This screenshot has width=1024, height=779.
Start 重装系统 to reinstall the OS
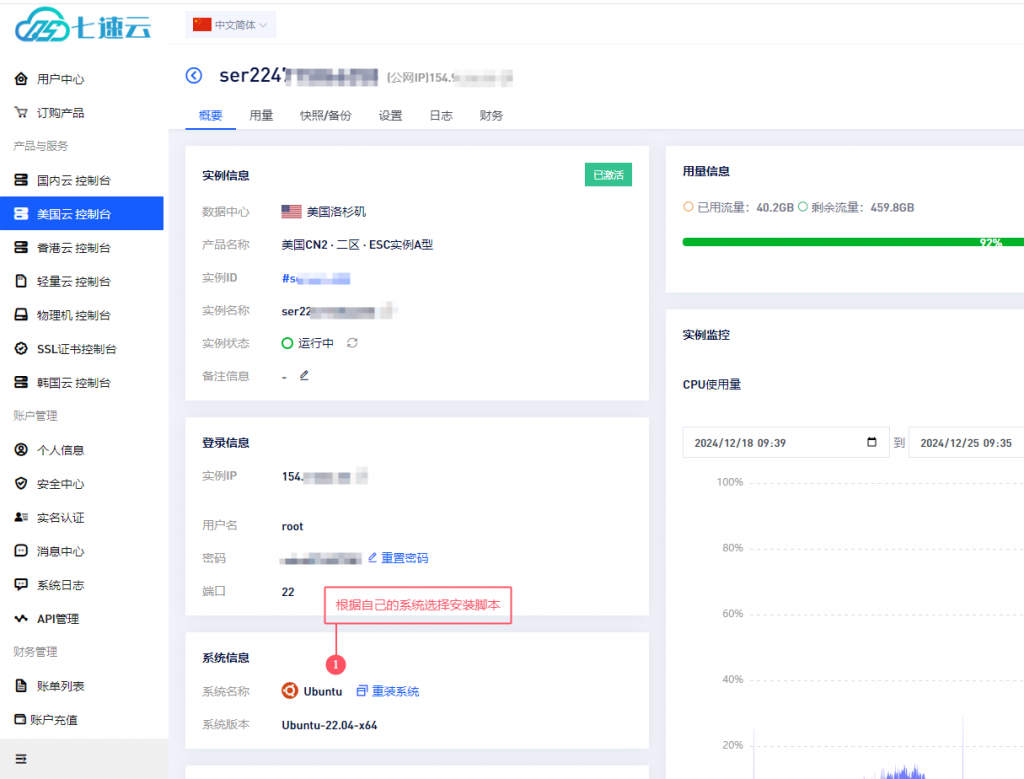coord(394,691)
